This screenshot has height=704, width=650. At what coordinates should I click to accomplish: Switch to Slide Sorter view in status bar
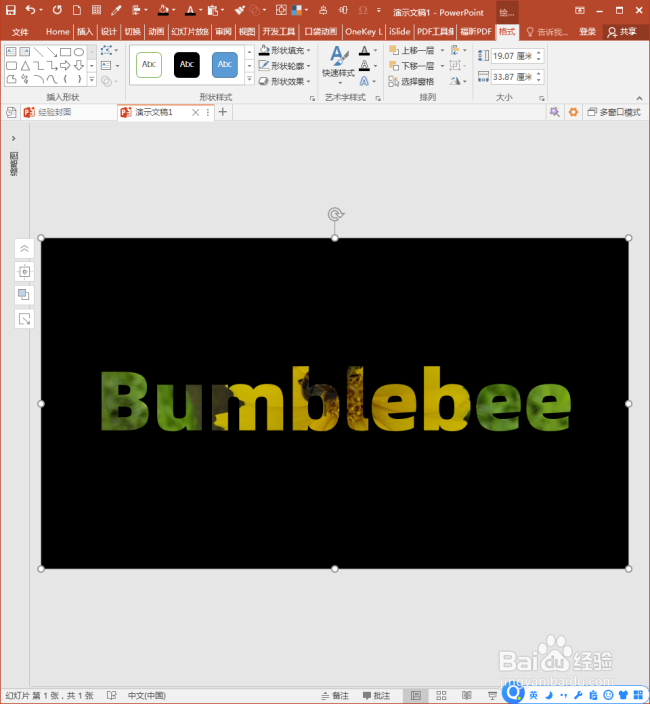[x=441, y=695]
